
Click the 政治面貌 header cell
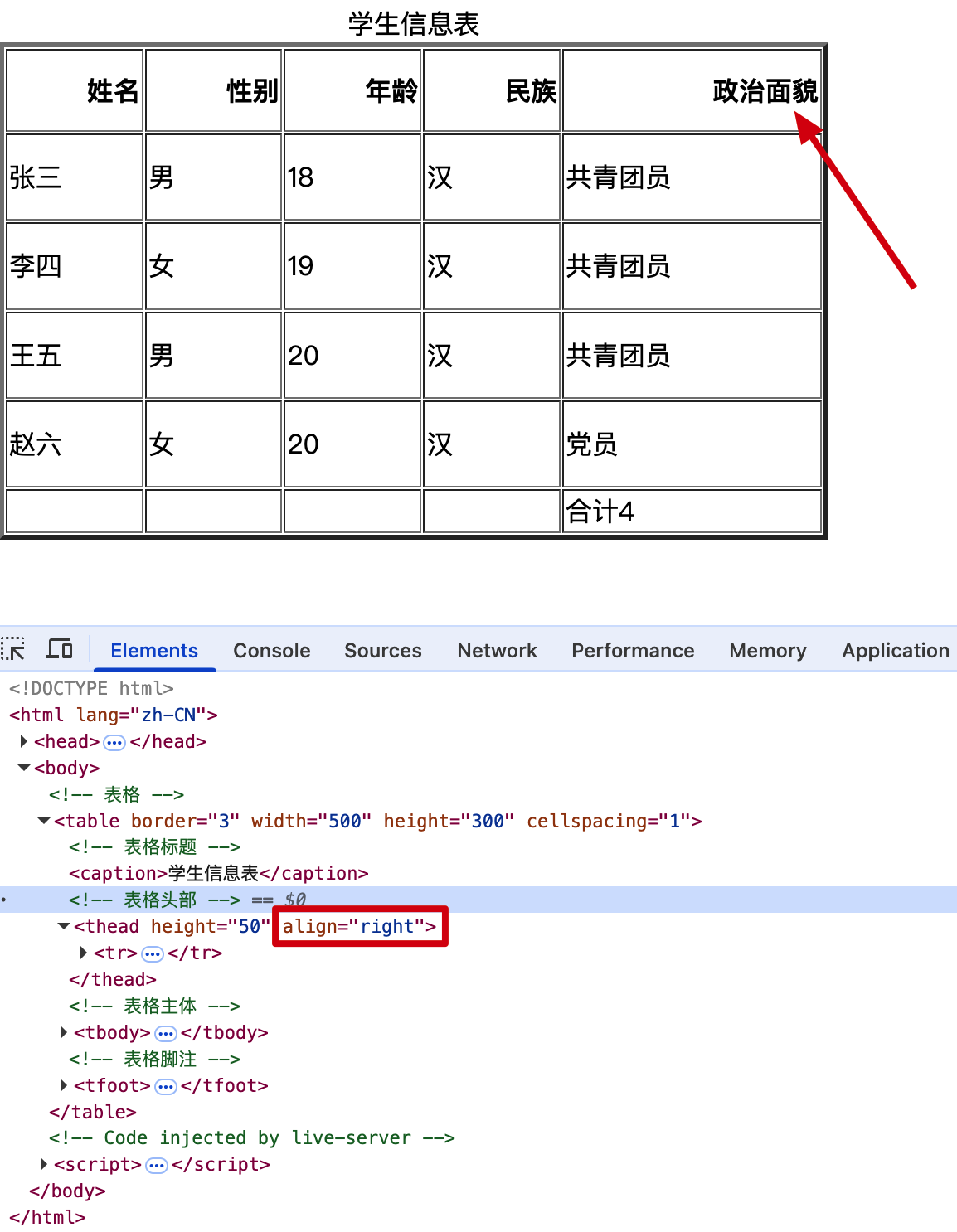click(692, 90)
